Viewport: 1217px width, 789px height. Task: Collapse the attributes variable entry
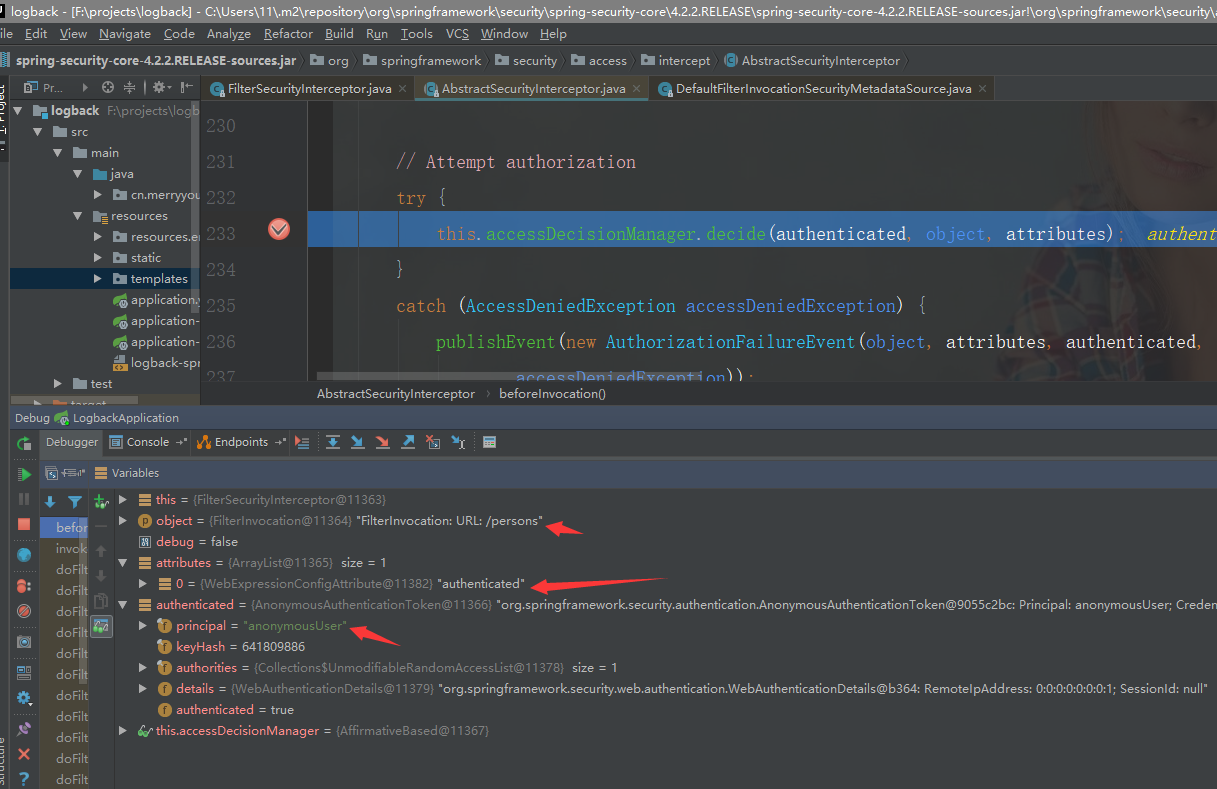(122, 562)
